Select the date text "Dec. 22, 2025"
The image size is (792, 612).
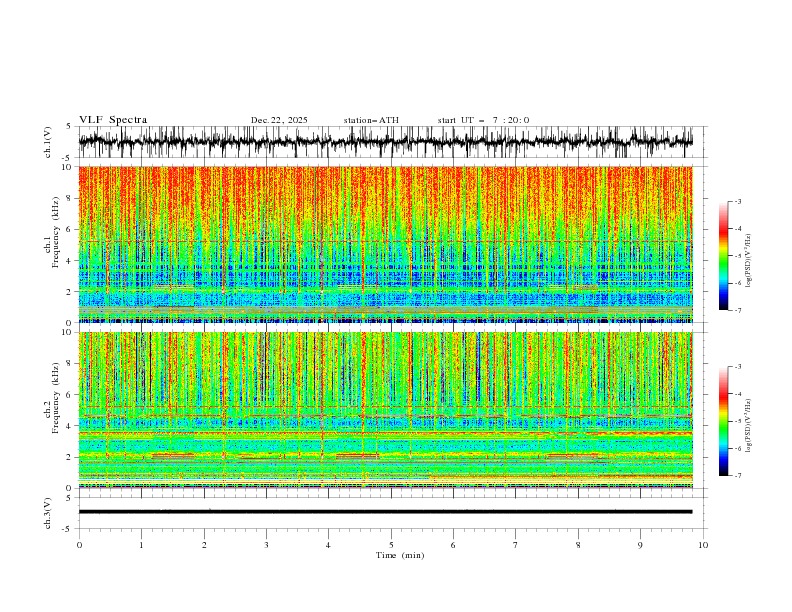(x=279, y=120)
